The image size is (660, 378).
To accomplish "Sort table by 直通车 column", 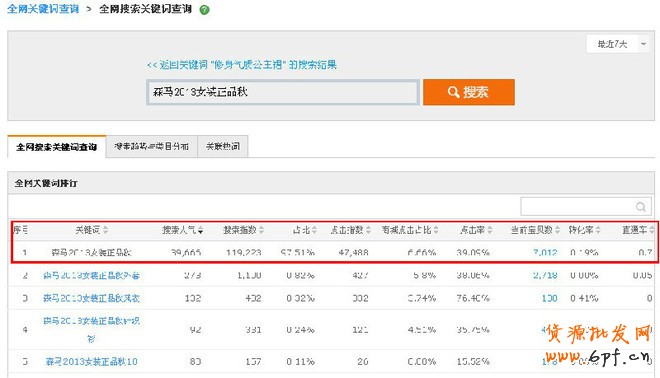I will (638, 230).
